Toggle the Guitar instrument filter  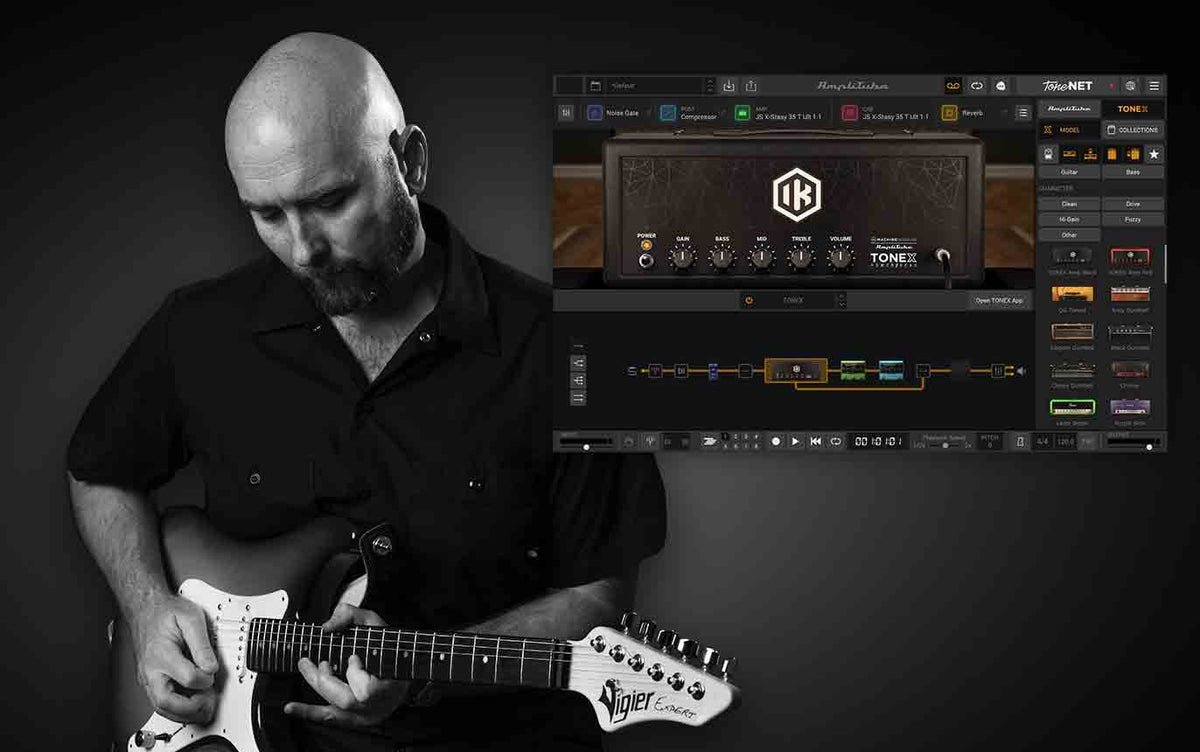[1069, 172]
